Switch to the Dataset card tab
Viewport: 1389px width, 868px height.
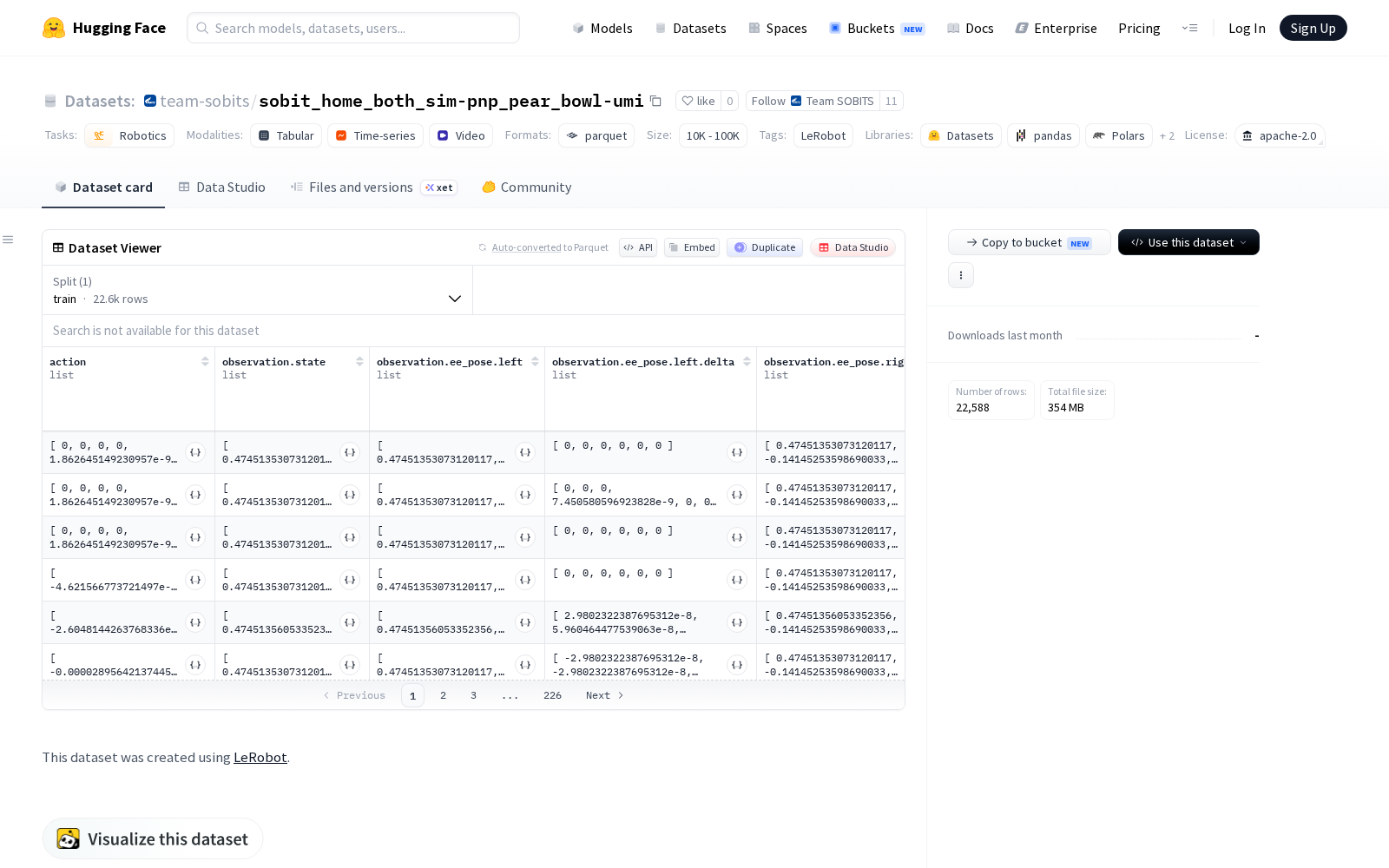[x=103, y=187]
